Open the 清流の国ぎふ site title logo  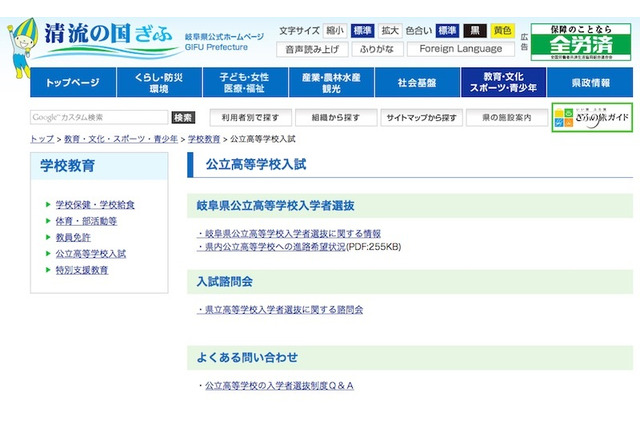pos(109,40)
